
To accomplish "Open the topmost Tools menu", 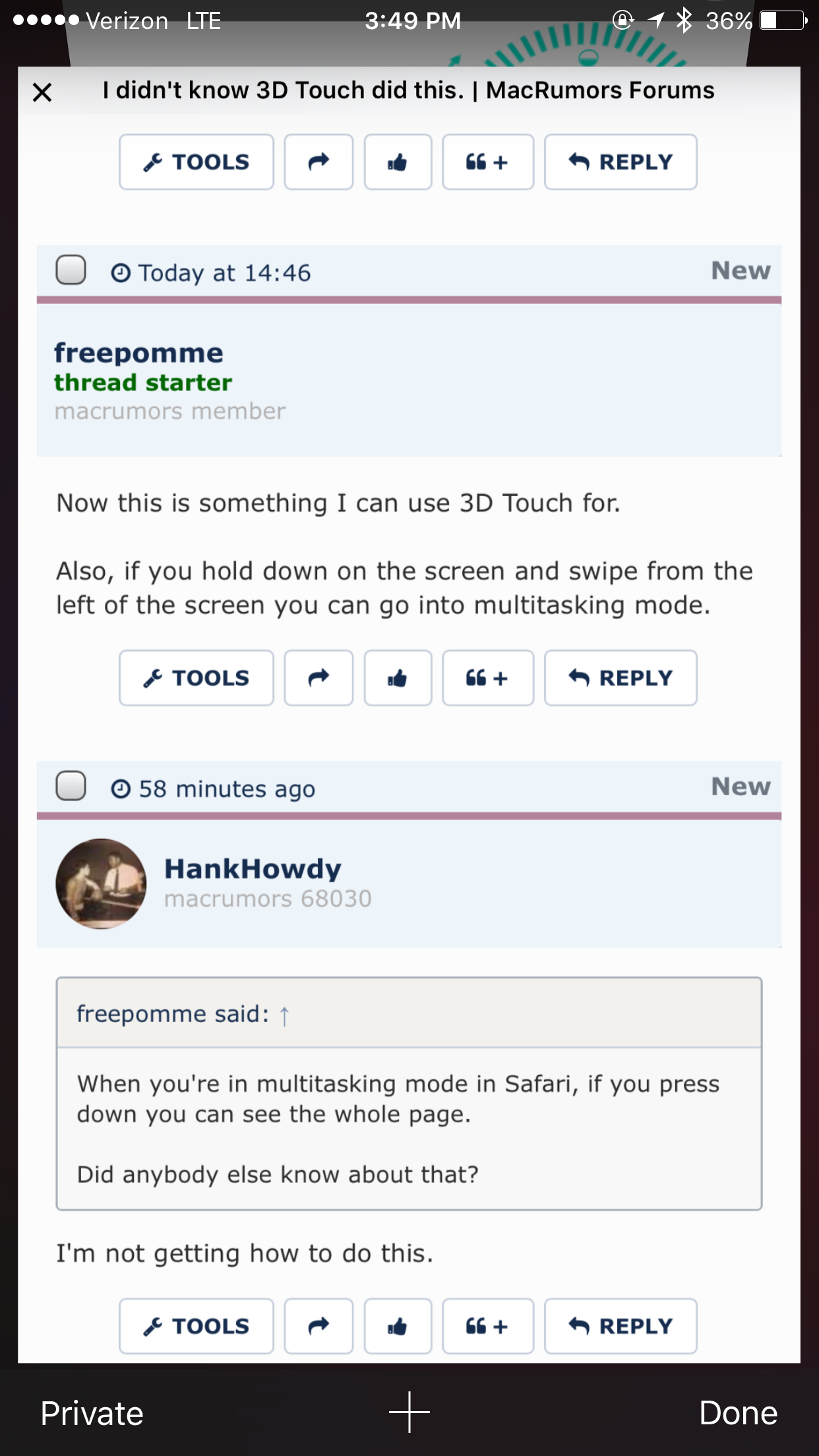I will click(197, 162).
